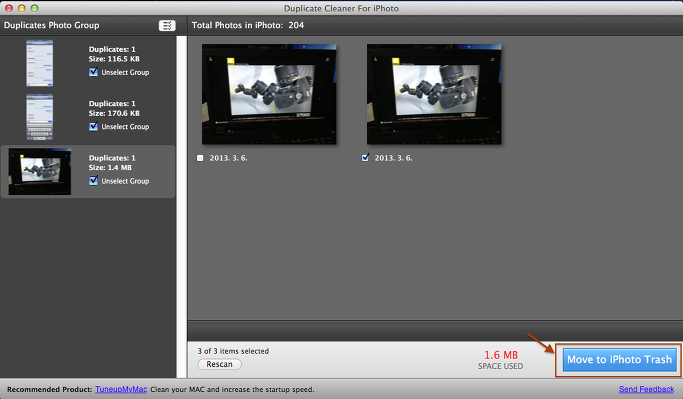The image size is (683, 399).
Task: Uncheck the second 2013. 3. 6. photo checkbox
Action: point(365,158)
